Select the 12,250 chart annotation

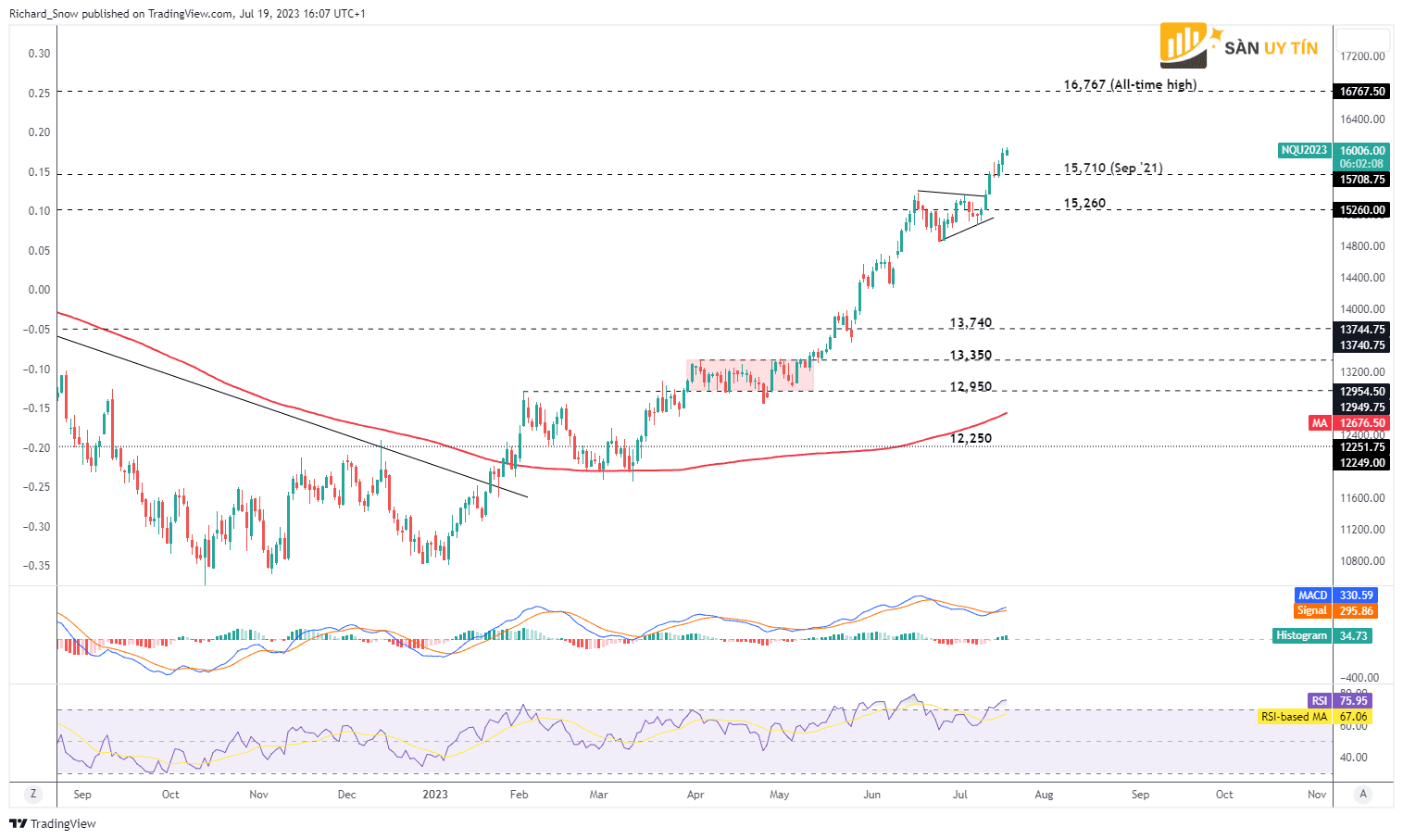click(971, 438)
